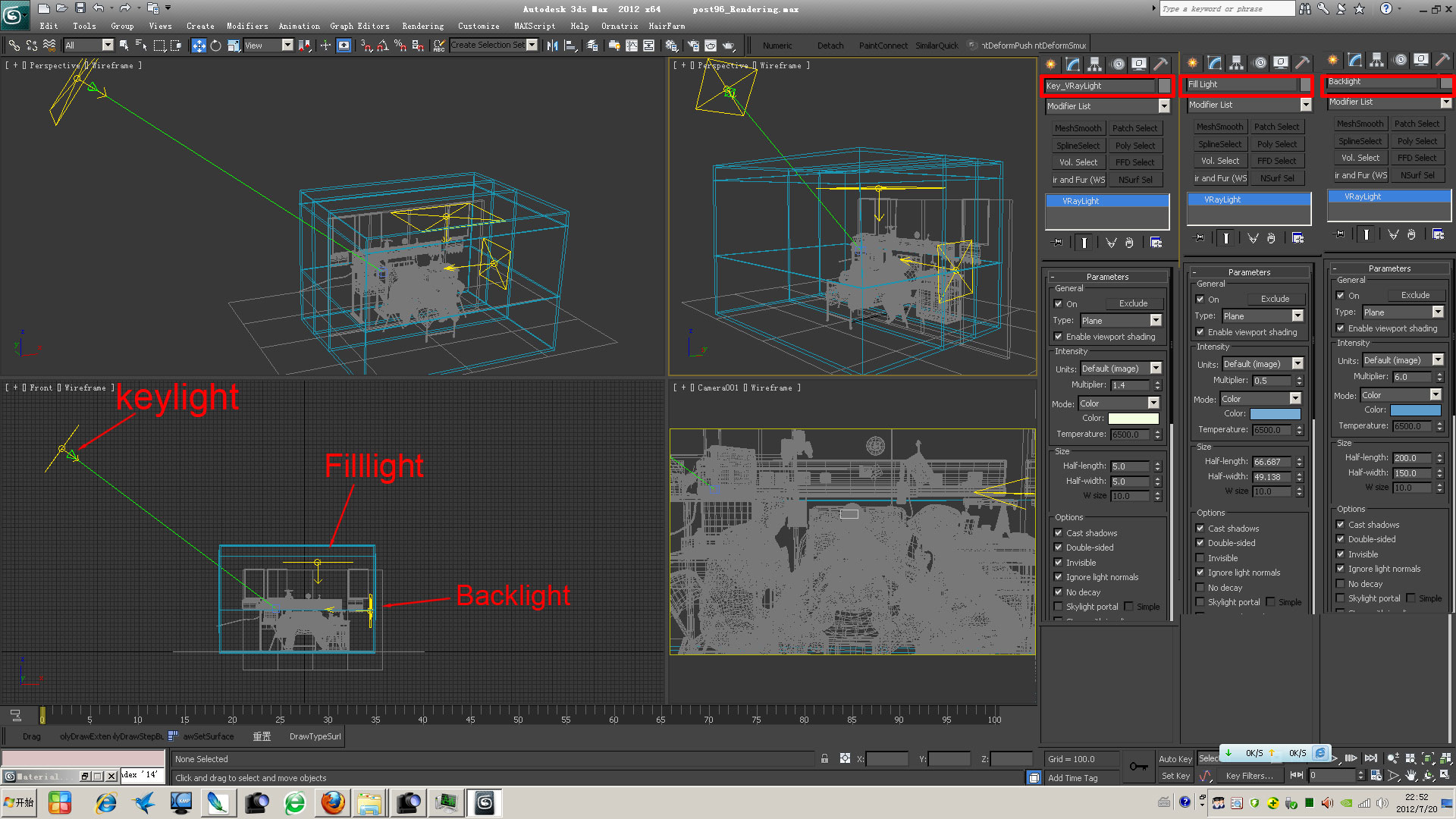Viewport: 1456px width, 819px height.
Task: Toggle Ignore light normals in Backlight options
Action: coord(1340,569)
